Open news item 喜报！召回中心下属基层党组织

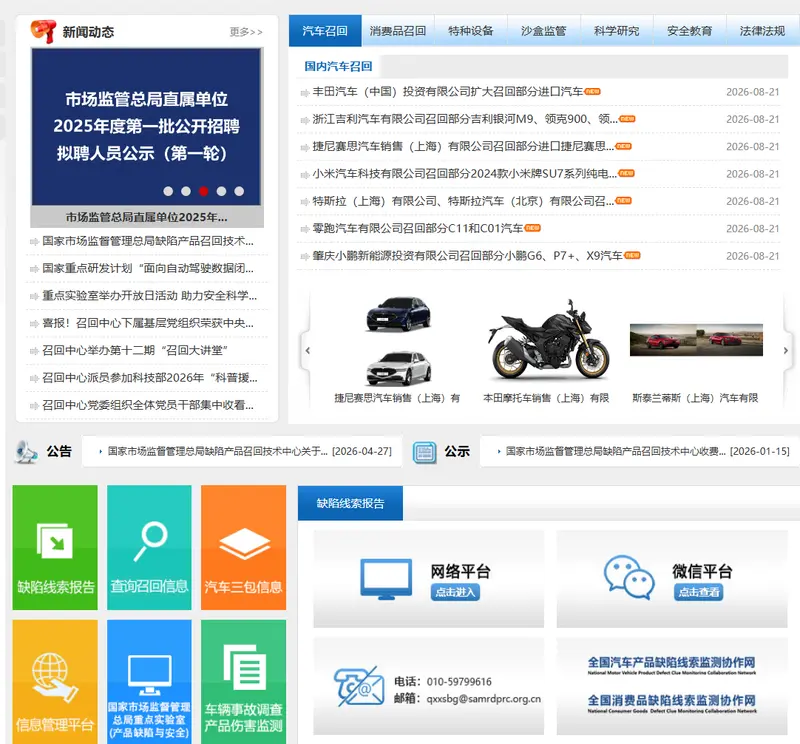pos(147,323)
